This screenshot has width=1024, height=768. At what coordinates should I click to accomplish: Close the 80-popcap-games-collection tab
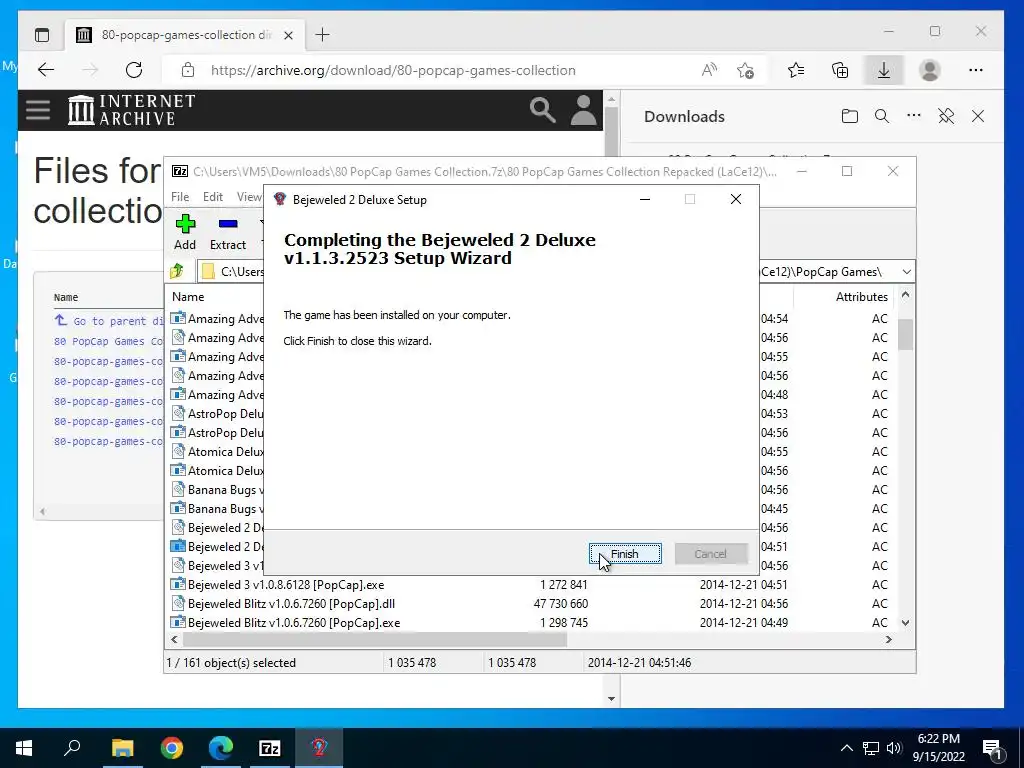tap(289, 35)
